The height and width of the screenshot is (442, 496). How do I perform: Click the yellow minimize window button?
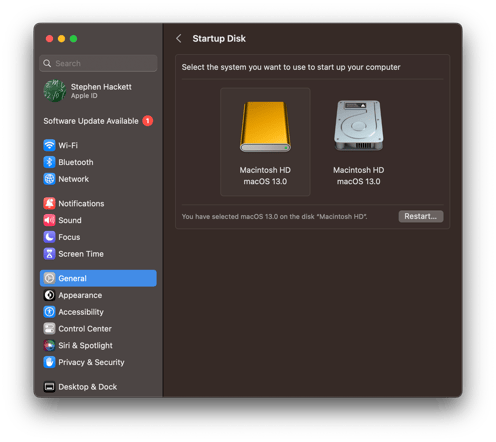pyautogui.click(x=61, y=39)
